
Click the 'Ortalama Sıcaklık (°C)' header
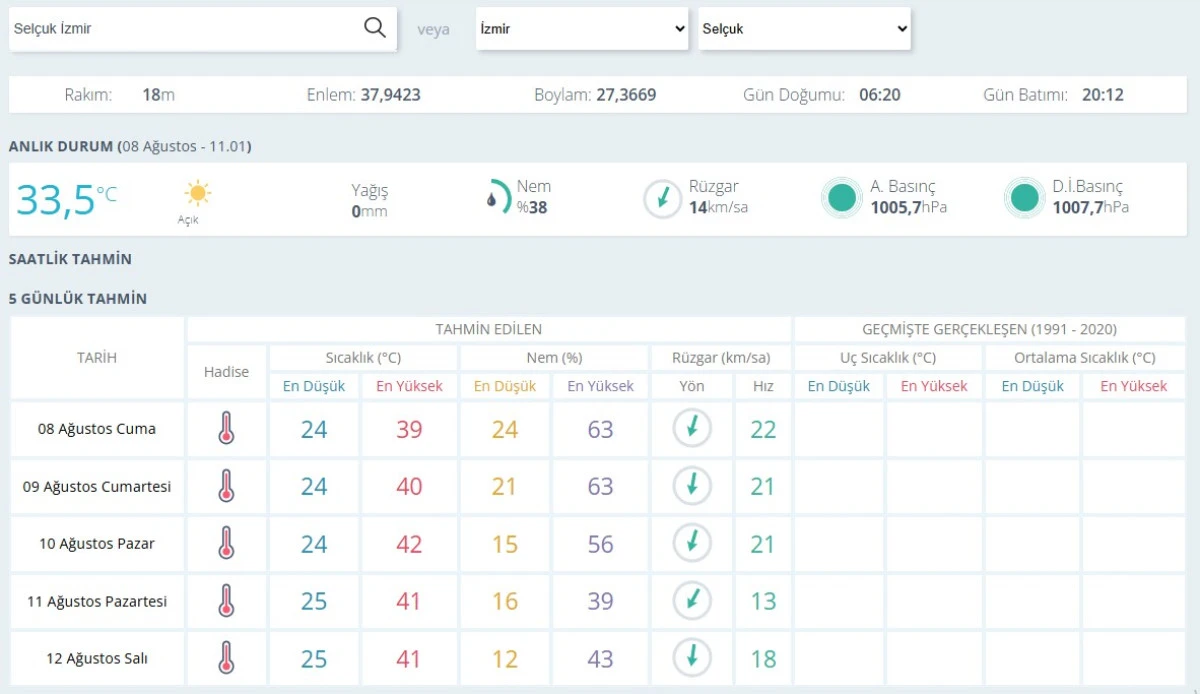click(x=1085, y=357)
